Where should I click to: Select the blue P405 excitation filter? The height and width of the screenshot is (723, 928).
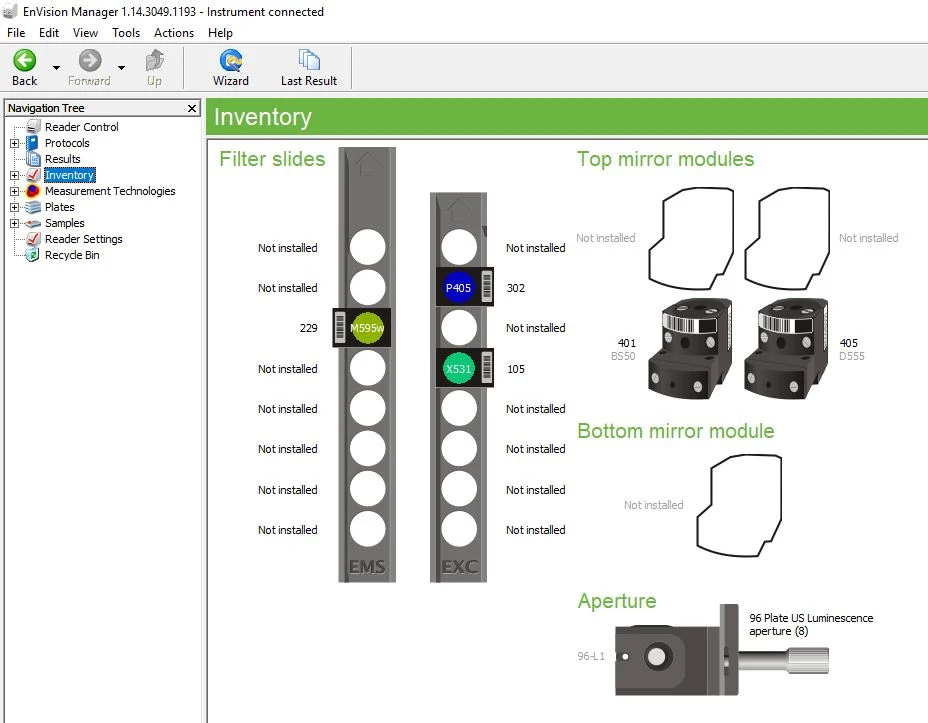point(458,288)
